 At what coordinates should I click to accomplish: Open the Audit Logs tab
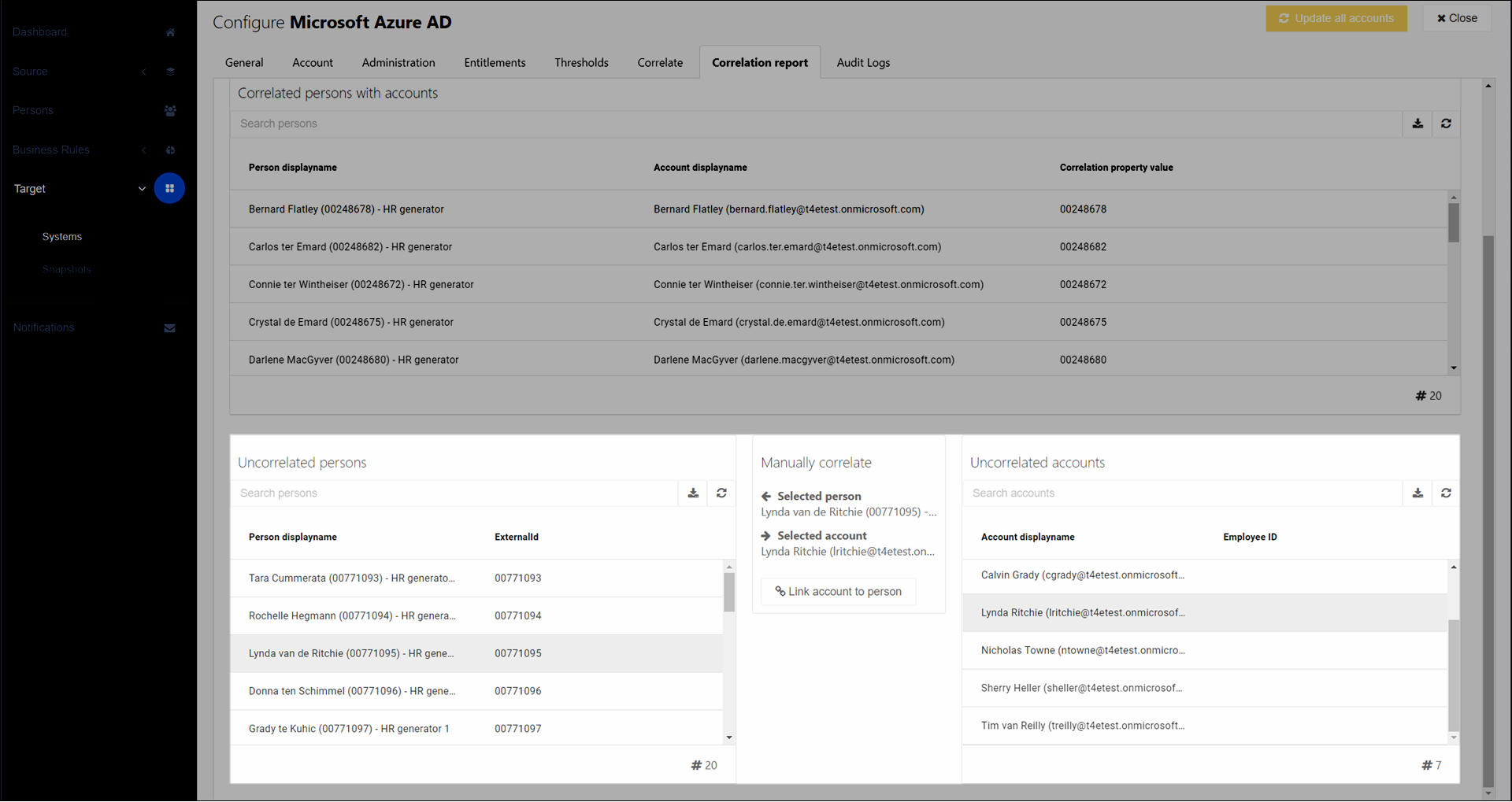pyautogui.click(x=863, y=63)
